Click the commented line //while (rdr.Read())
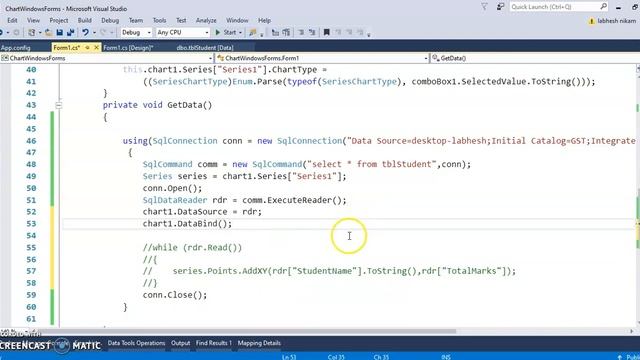 click(192, 248)
